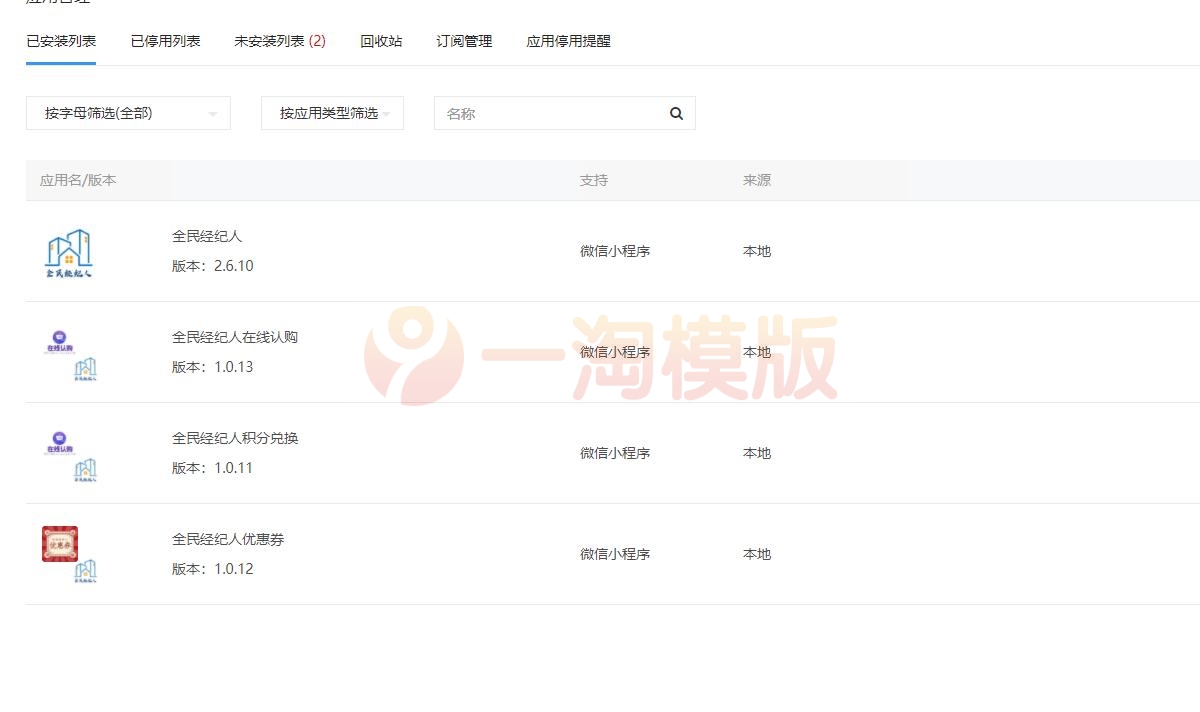Select the 已安装列表 tab
Image resolution: width=1200 pixels, height=712 pixels.
pyautogui.click(x=61, y=41)
